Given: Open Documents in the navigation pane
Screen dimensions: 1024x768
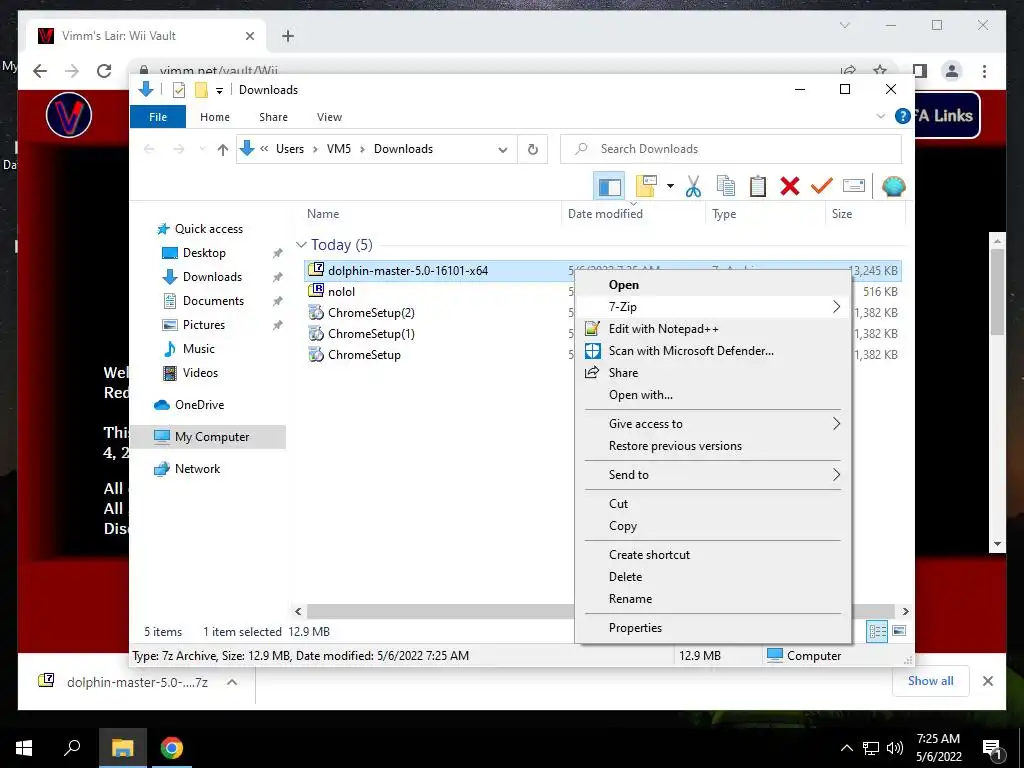Looking at the screenshot, I should (214, 300).
